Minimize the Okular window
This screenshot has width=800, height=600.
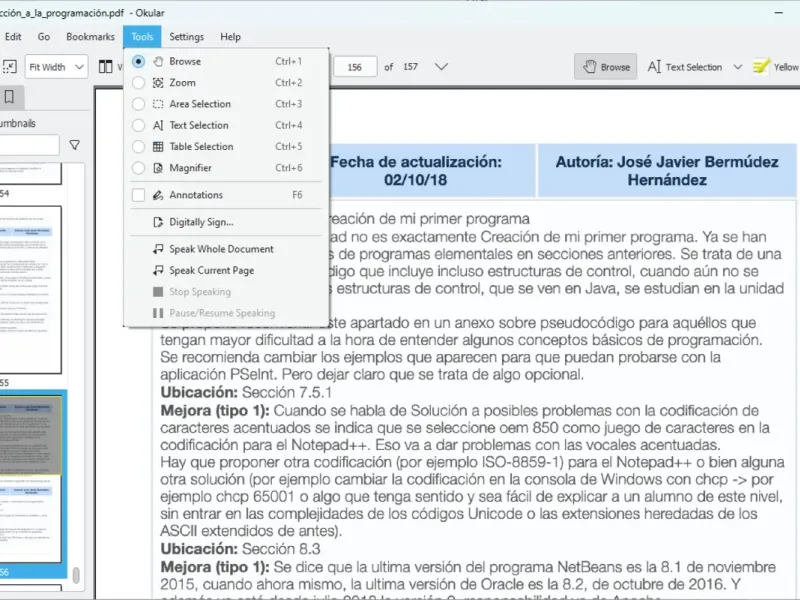[x=779, y=12]
